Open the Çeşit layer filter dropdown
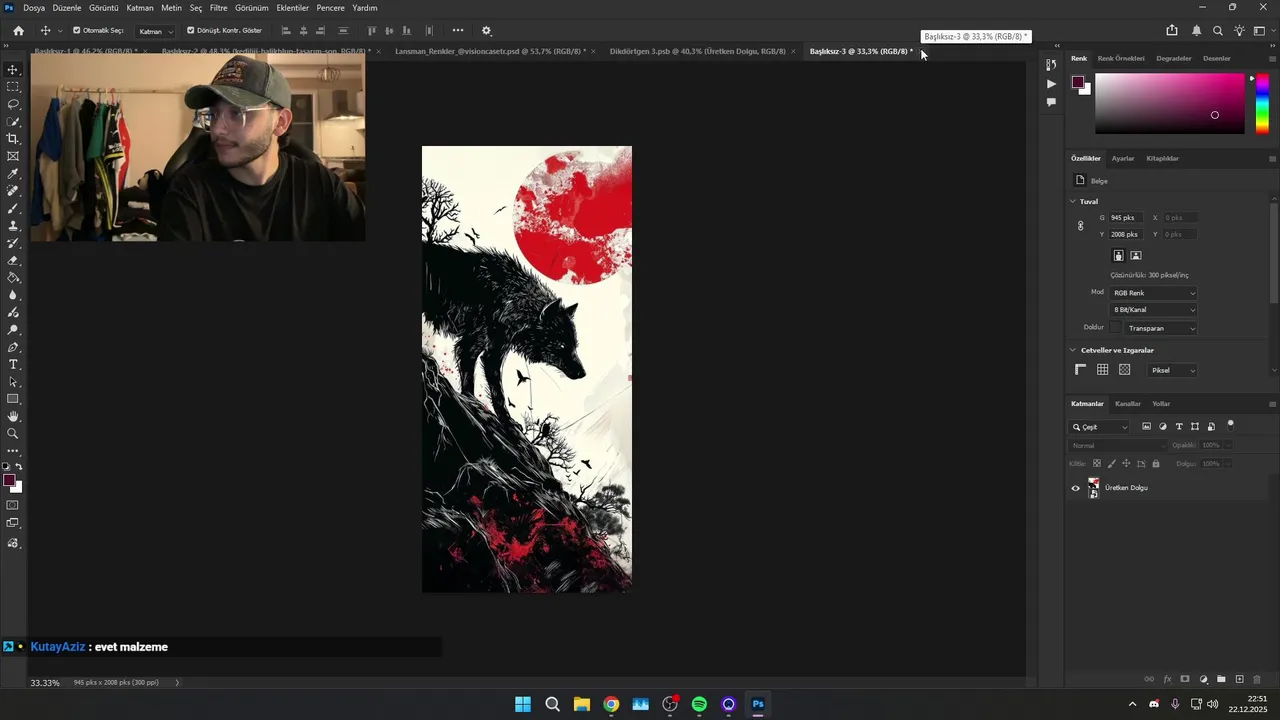Screen dimensions: 1280x720 pos(1099,427)
